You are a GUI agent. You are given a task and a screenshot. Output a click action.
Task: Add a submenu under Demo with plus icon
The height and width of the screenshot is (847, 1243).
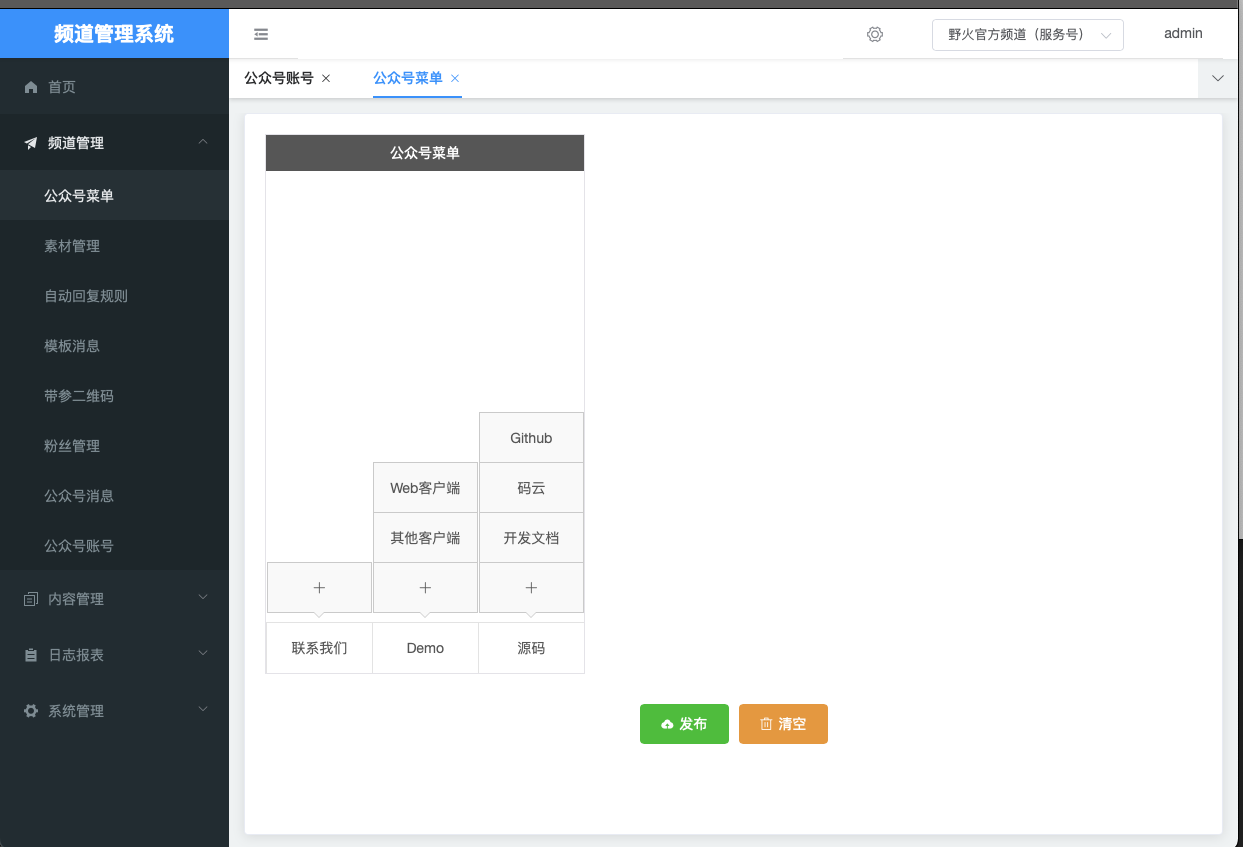pos(425,588)
